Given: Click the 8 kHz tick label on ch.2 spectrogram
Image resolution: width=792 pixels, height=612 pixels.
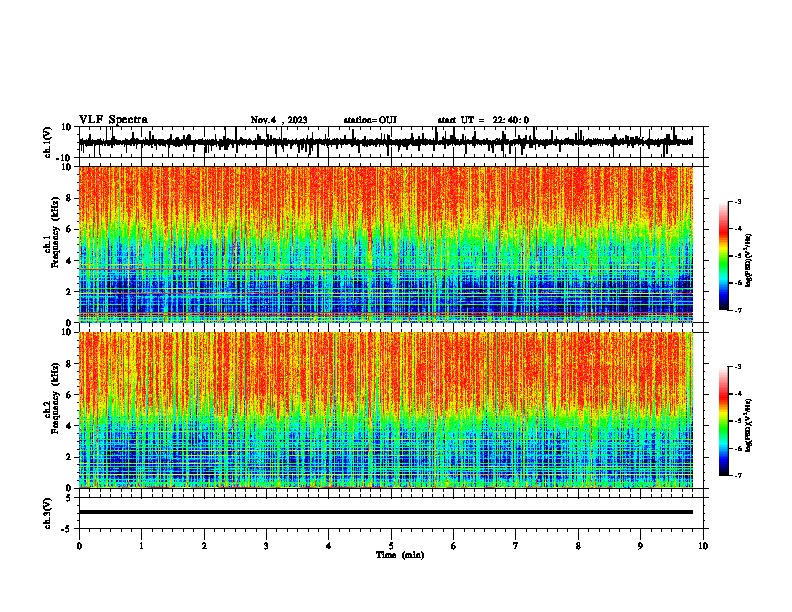Looking at the screenshot, I should 70,364.
